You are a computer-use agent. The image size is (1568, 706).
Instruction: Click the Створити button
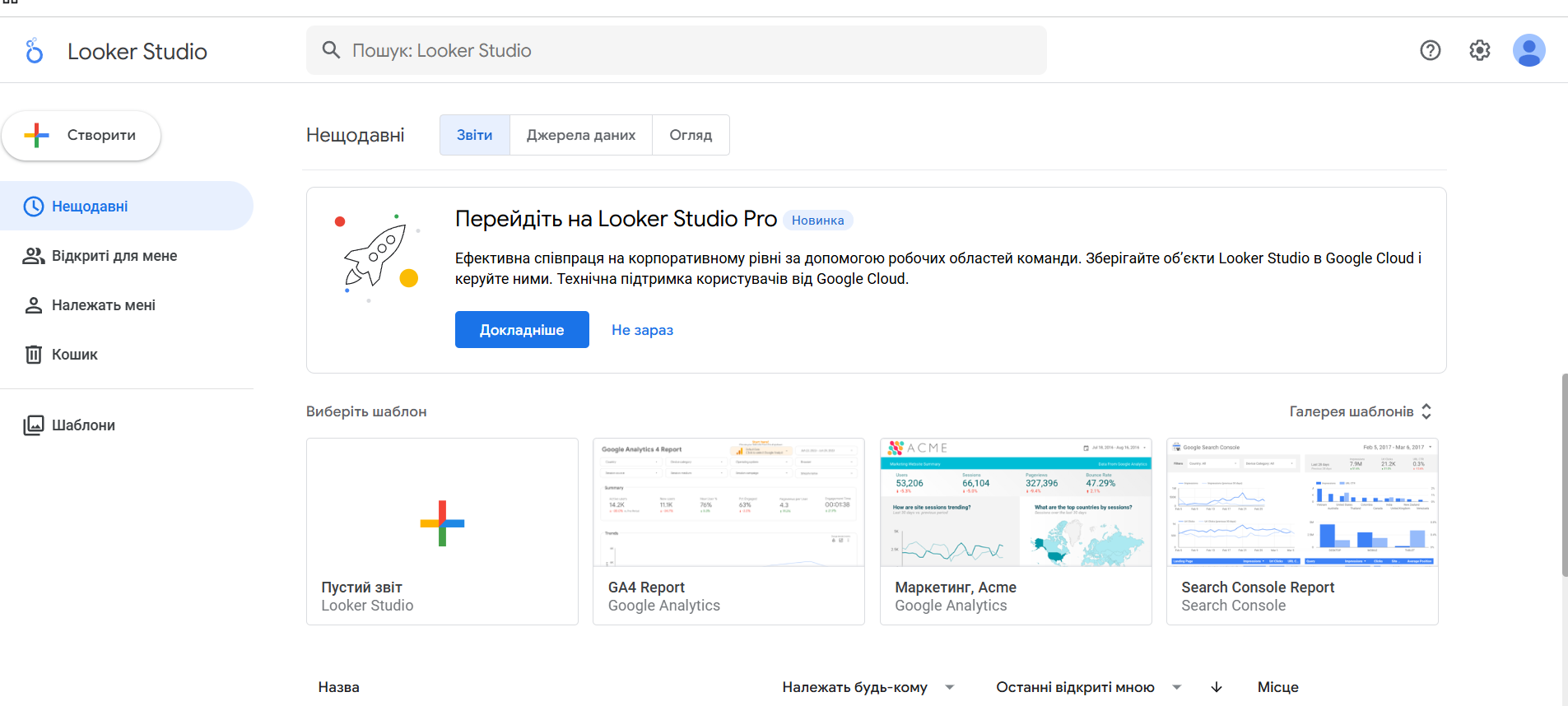[x=81, y=135]
